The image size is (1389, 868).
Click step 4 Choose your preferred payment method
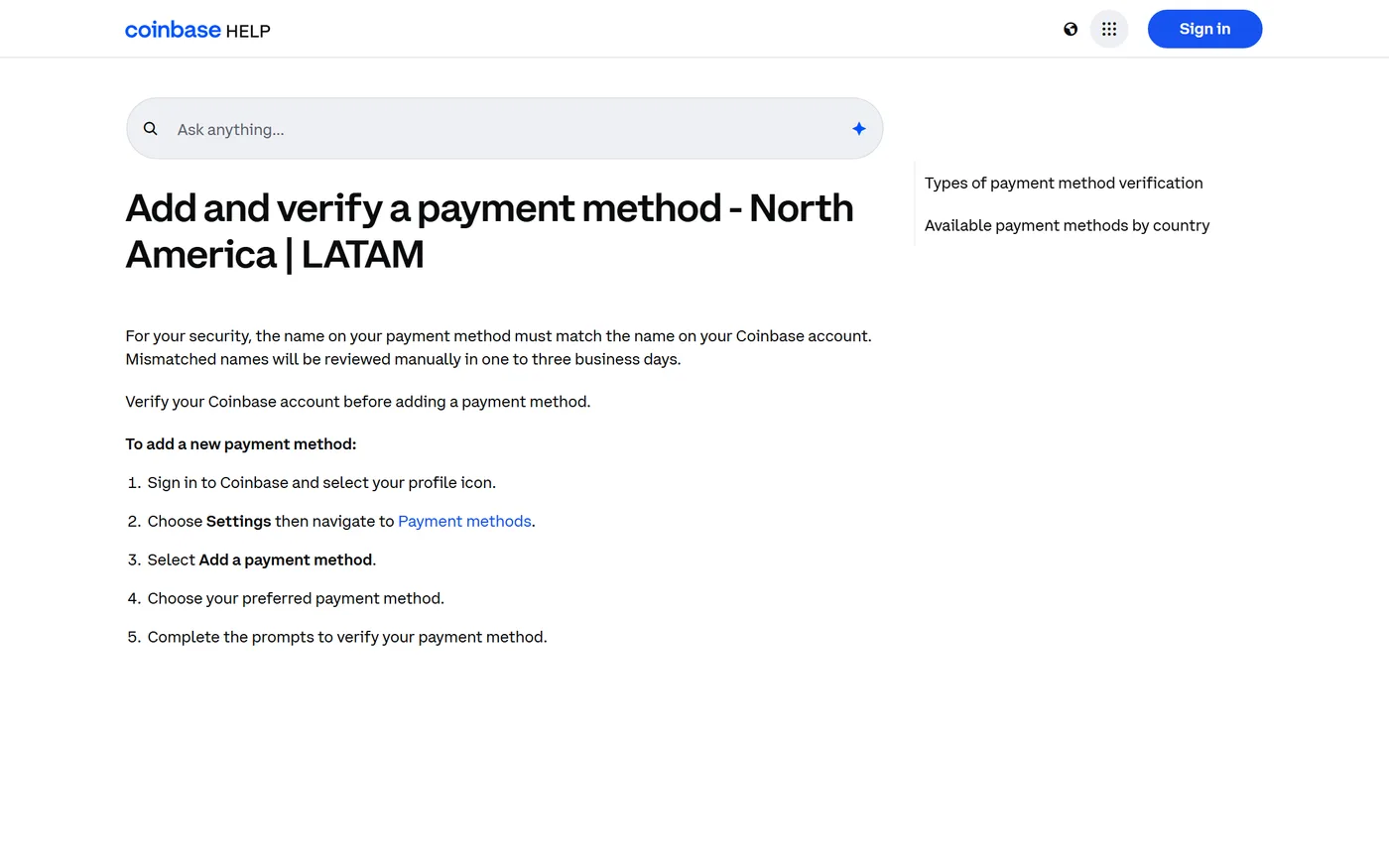tap(296, 599)
